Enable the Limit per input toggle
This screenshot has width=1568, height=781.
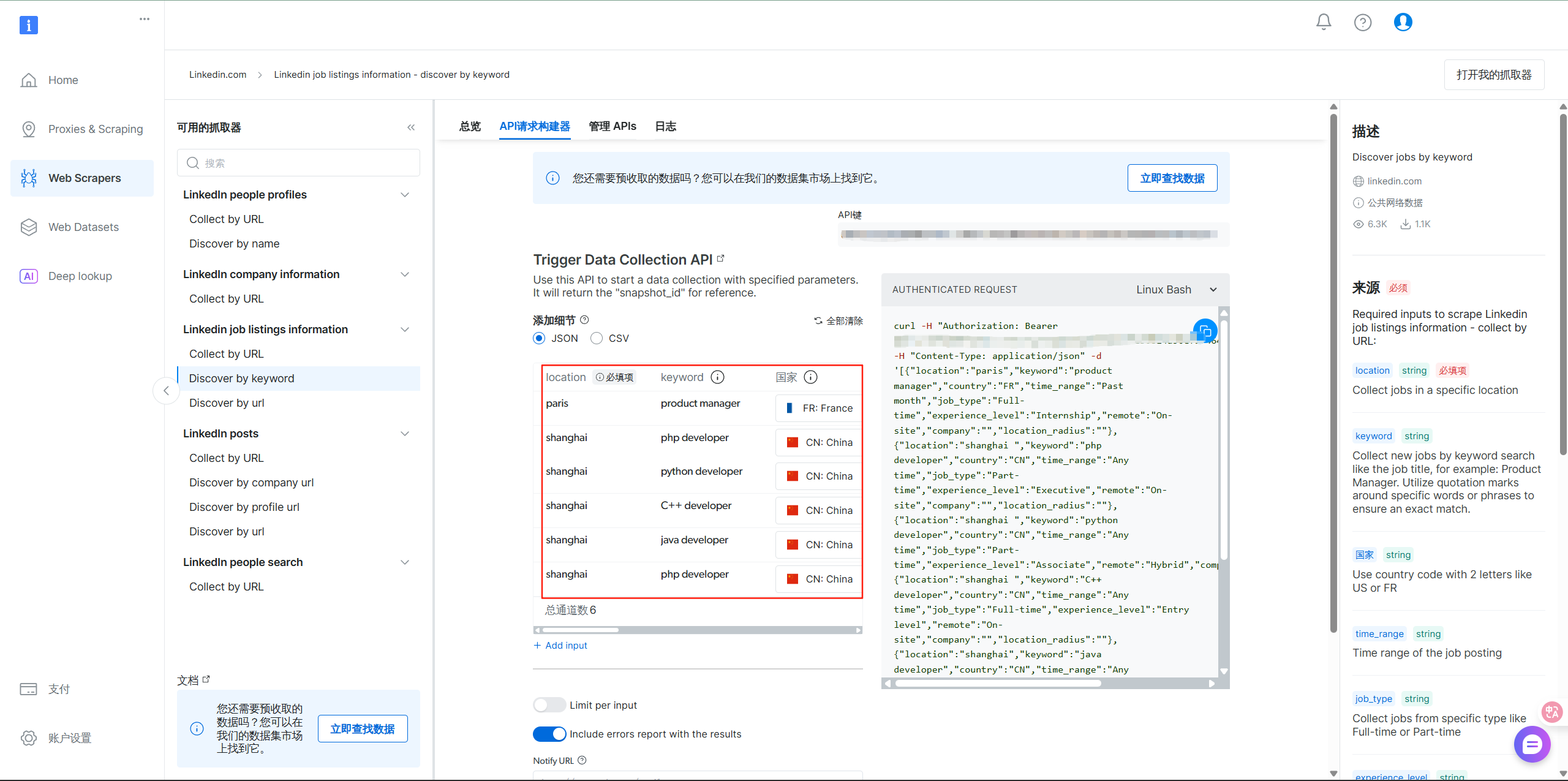549,705
